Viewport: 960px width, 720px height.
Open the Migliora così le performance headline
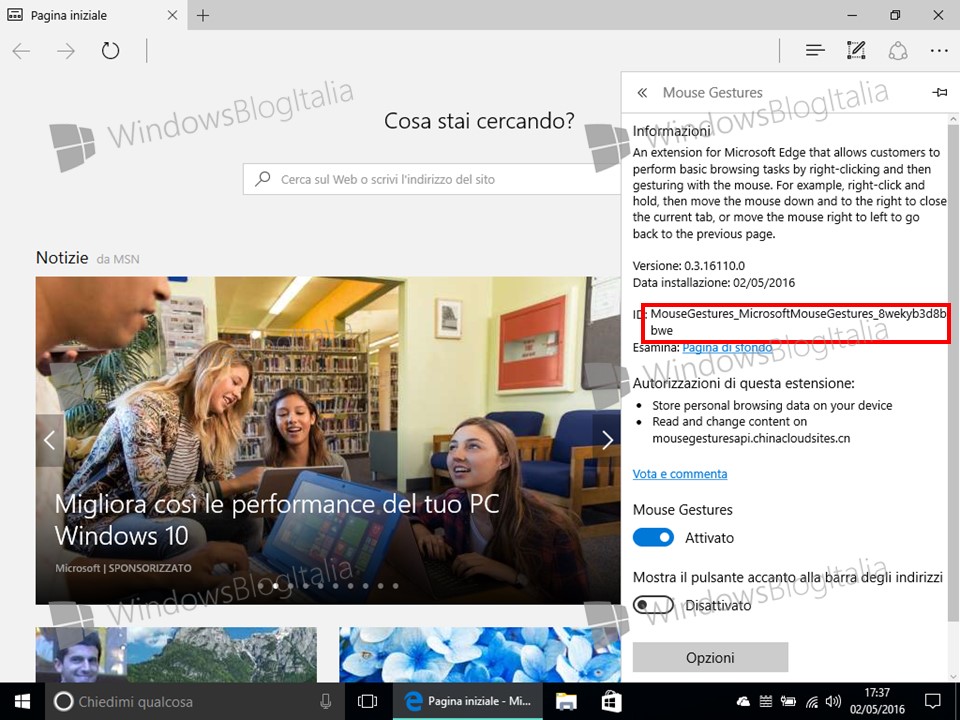pos(277,520)
